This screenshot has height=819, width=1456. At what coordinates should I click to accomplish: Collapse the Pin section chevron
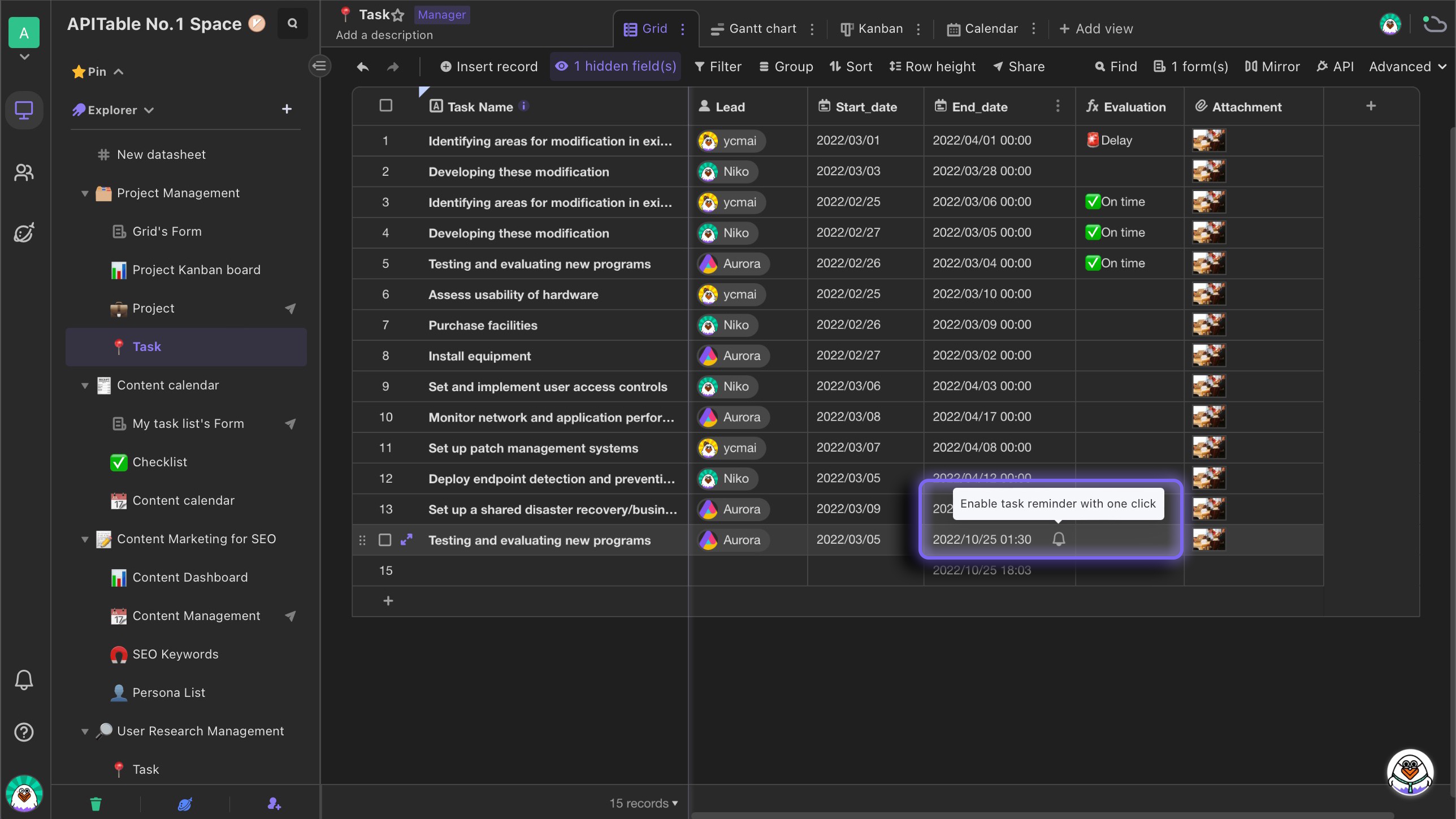click(118, 72)
